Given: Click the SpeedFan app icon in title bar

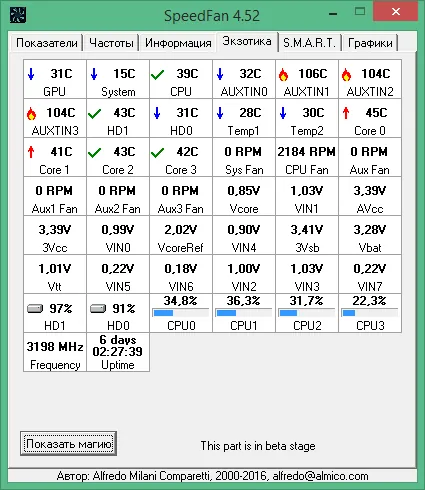Looking at the screenshot, I should click(x=18, y=15).
